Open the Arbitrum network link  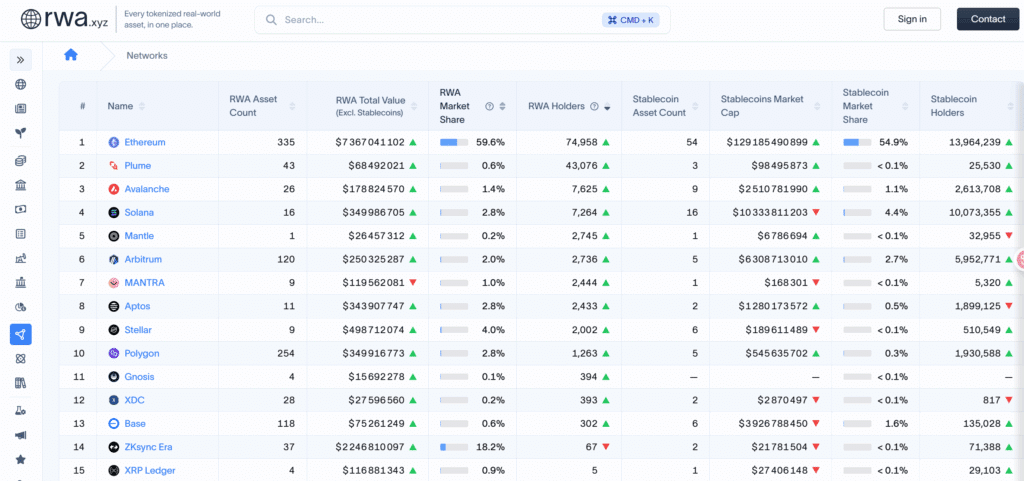(x=143, y=260)
